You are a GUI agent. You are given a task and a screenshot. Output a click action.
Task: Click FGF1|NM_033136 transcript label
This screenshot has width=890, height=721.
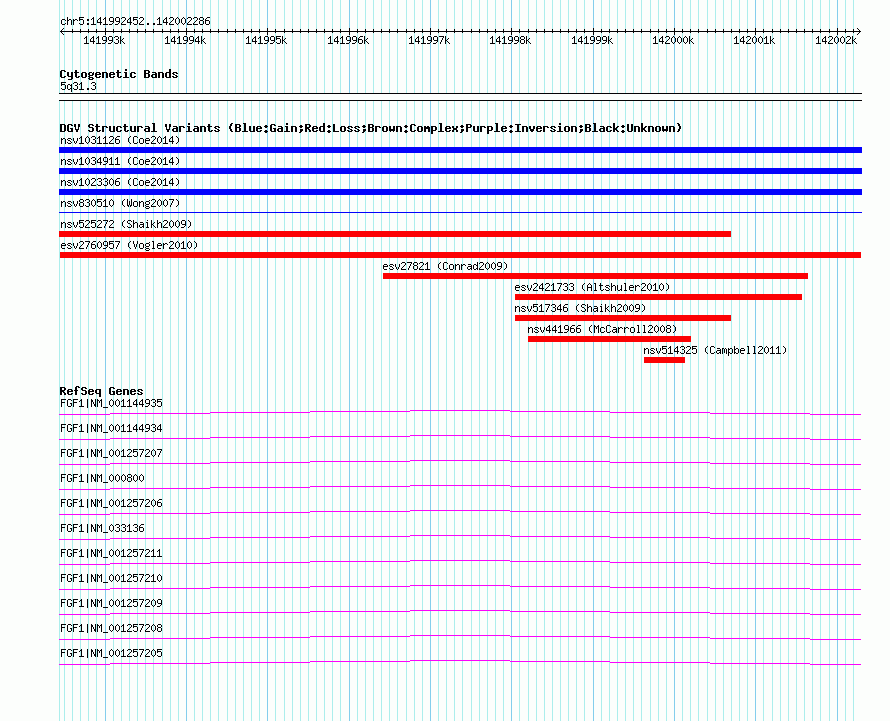pyautogui.click(x=102, y=528)
